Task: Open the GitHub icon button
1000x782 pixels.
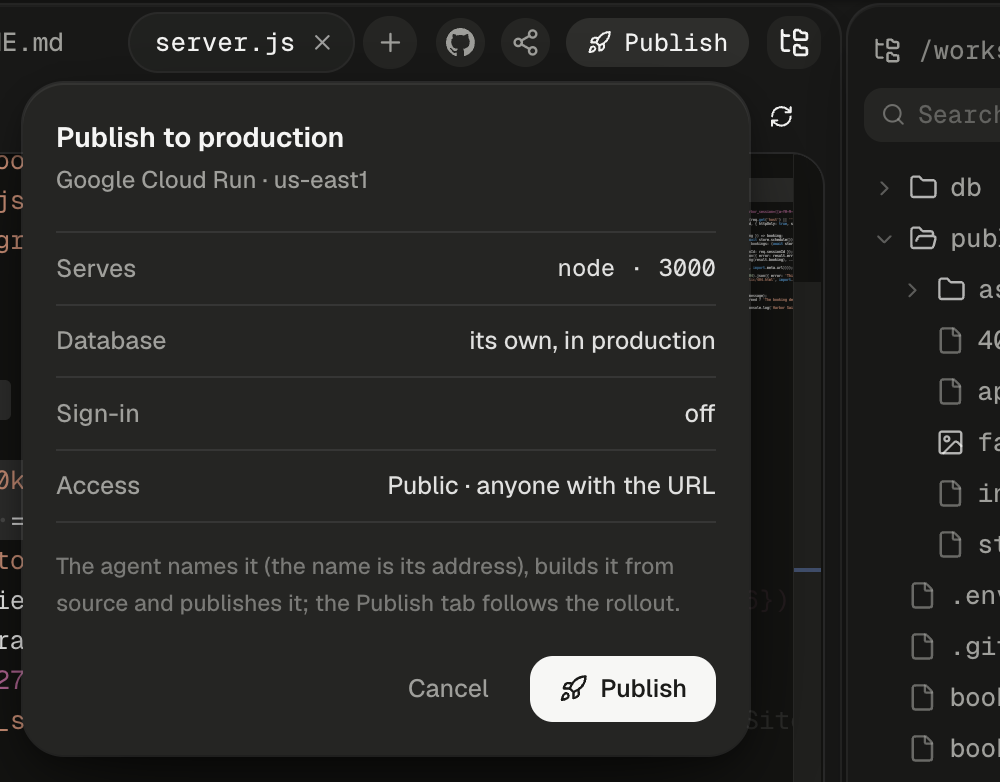Action: [x=460, y=43]
